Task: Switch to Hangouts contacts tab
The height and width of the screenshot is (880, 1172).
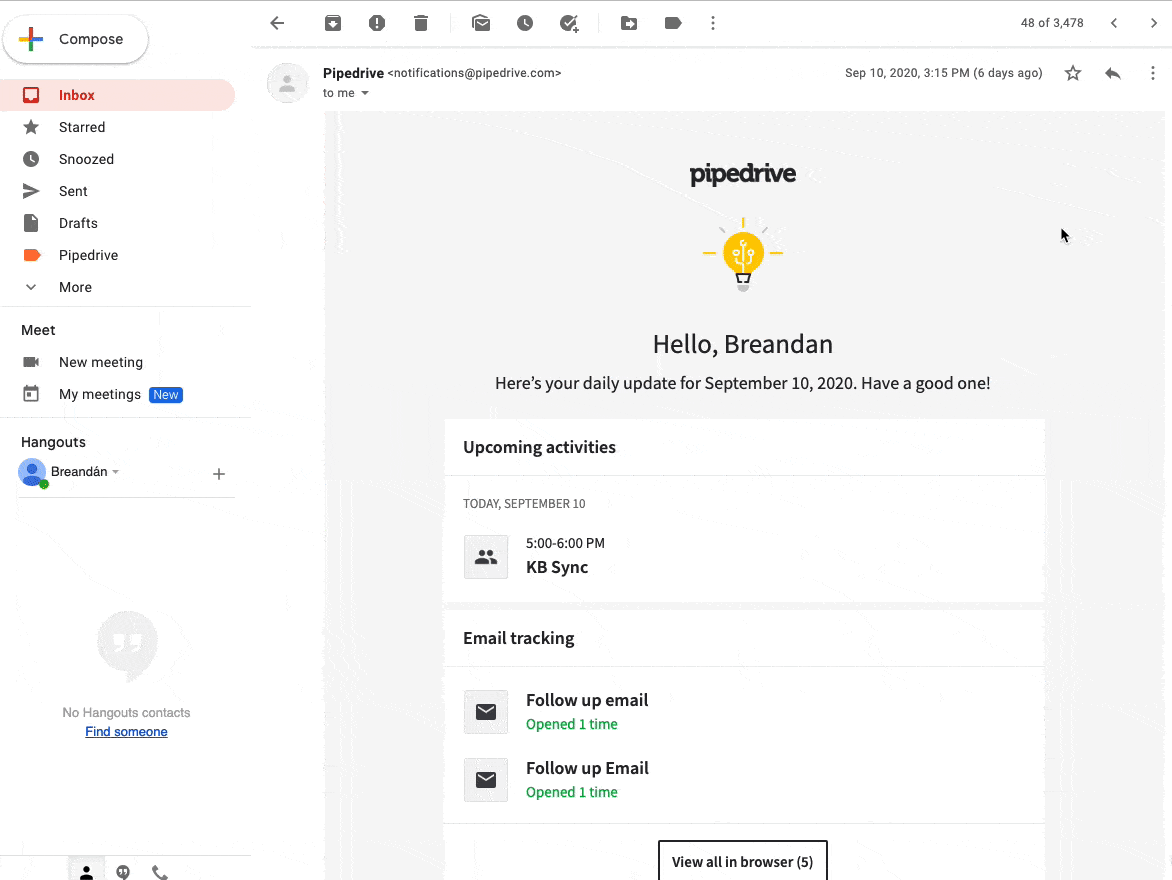Action: click(x=87, y=871)
